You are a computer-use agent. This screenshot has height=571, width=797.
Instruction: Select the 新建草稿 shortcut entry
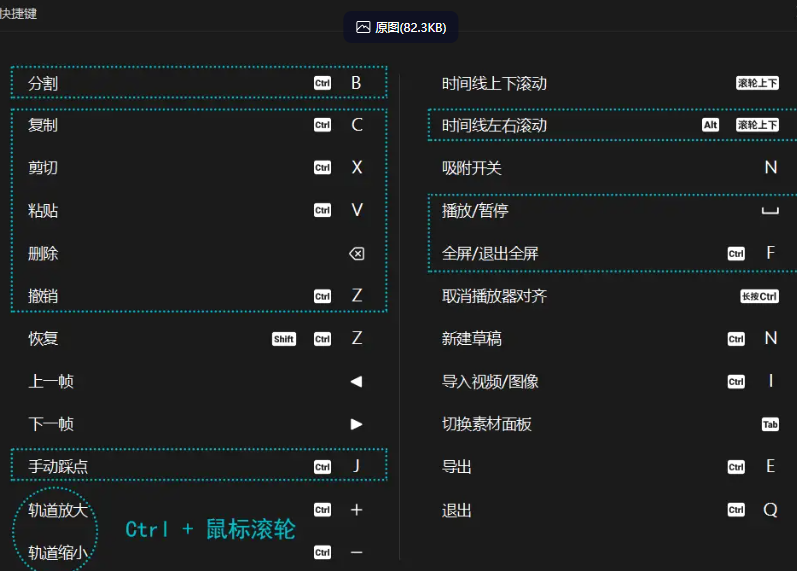coord(472,339)
